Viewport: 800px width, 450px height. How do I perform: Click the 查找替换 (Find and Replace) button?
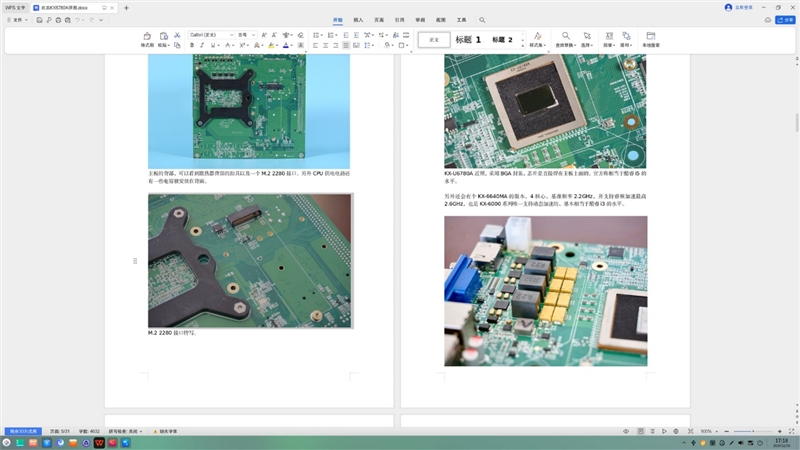tap(566, 39)
